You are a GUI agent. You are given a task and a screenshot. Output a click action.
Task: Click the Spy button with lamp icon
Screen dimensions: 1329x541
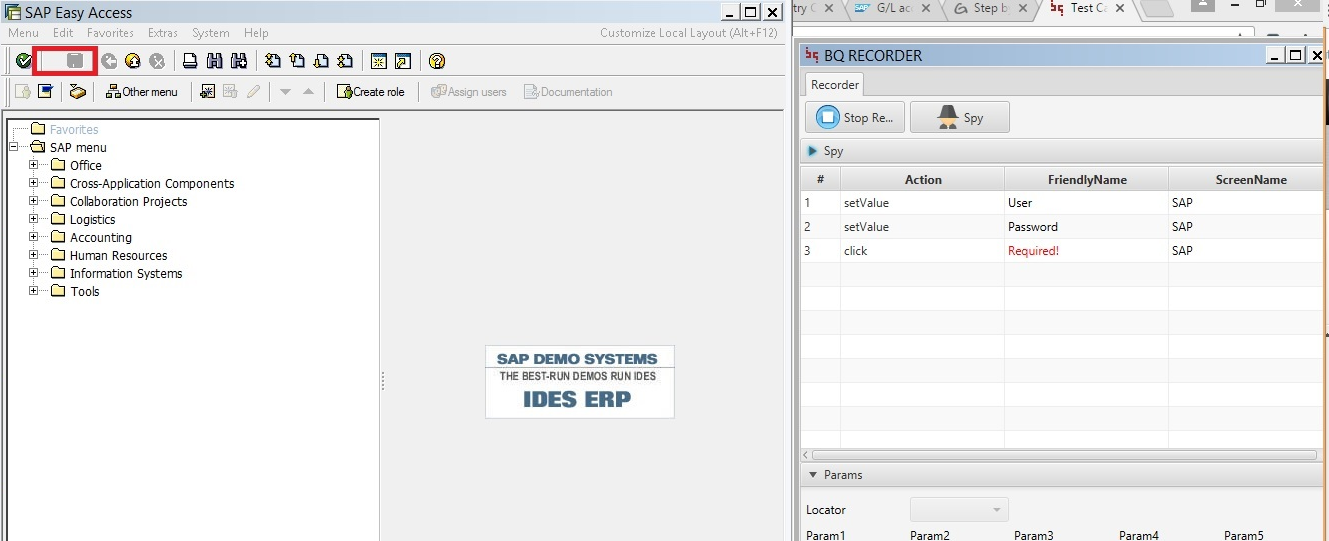(960, 117)
